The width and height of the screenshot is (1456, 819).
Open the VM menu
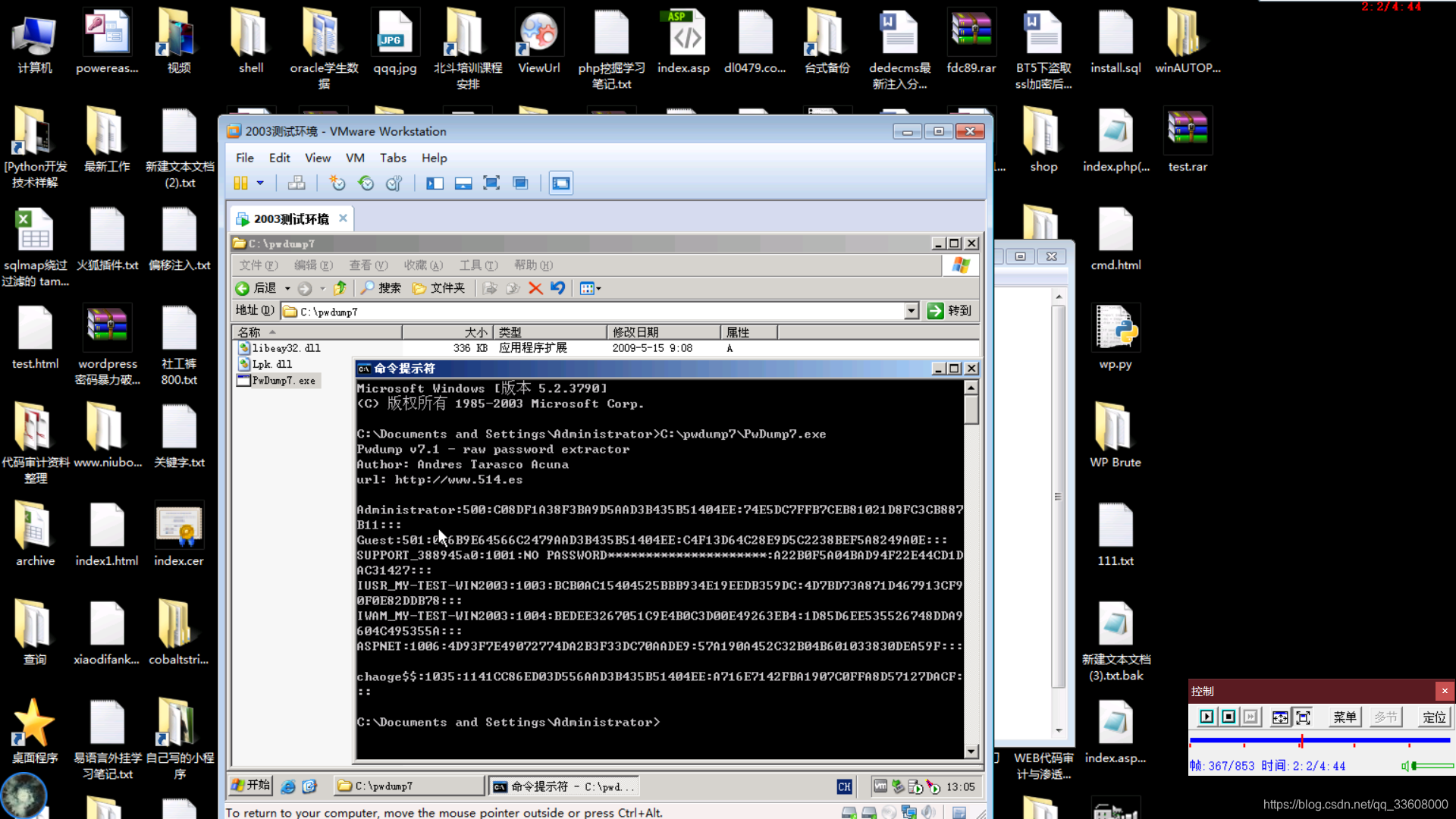click(x=355, y=158)
